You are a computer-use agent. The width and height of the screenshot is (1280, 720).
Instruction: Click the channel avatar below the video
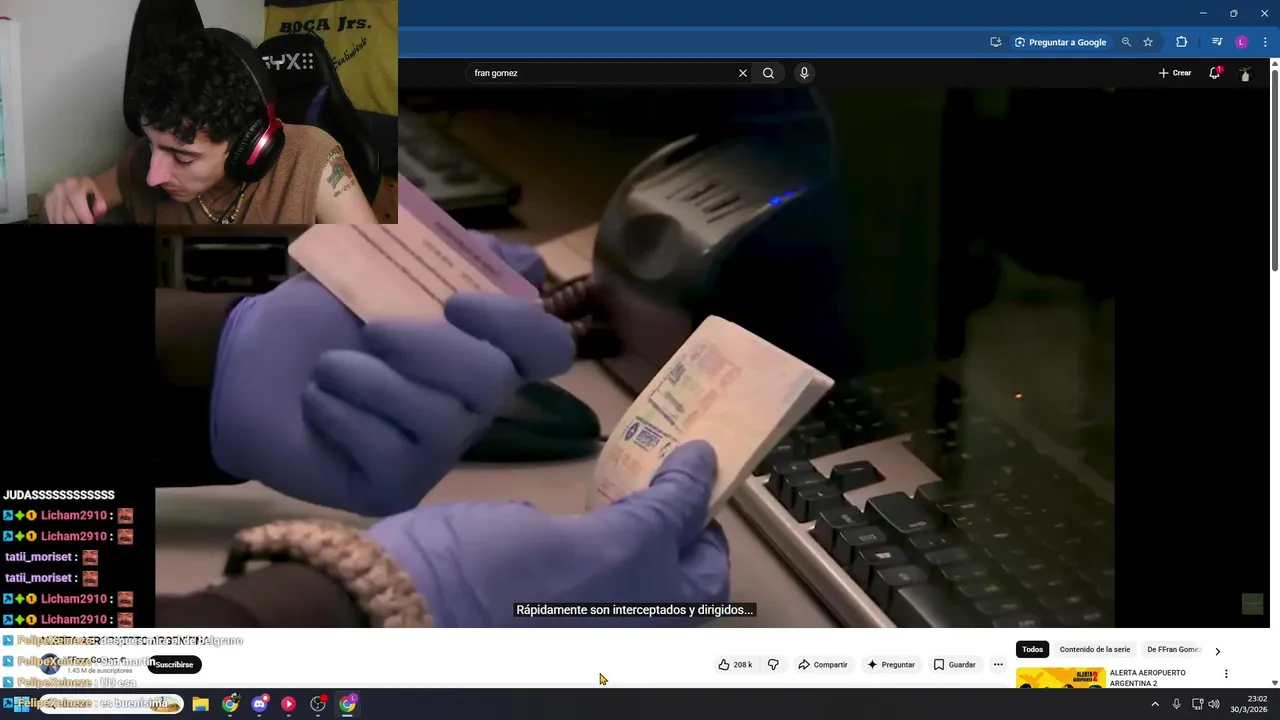(50, 664)
